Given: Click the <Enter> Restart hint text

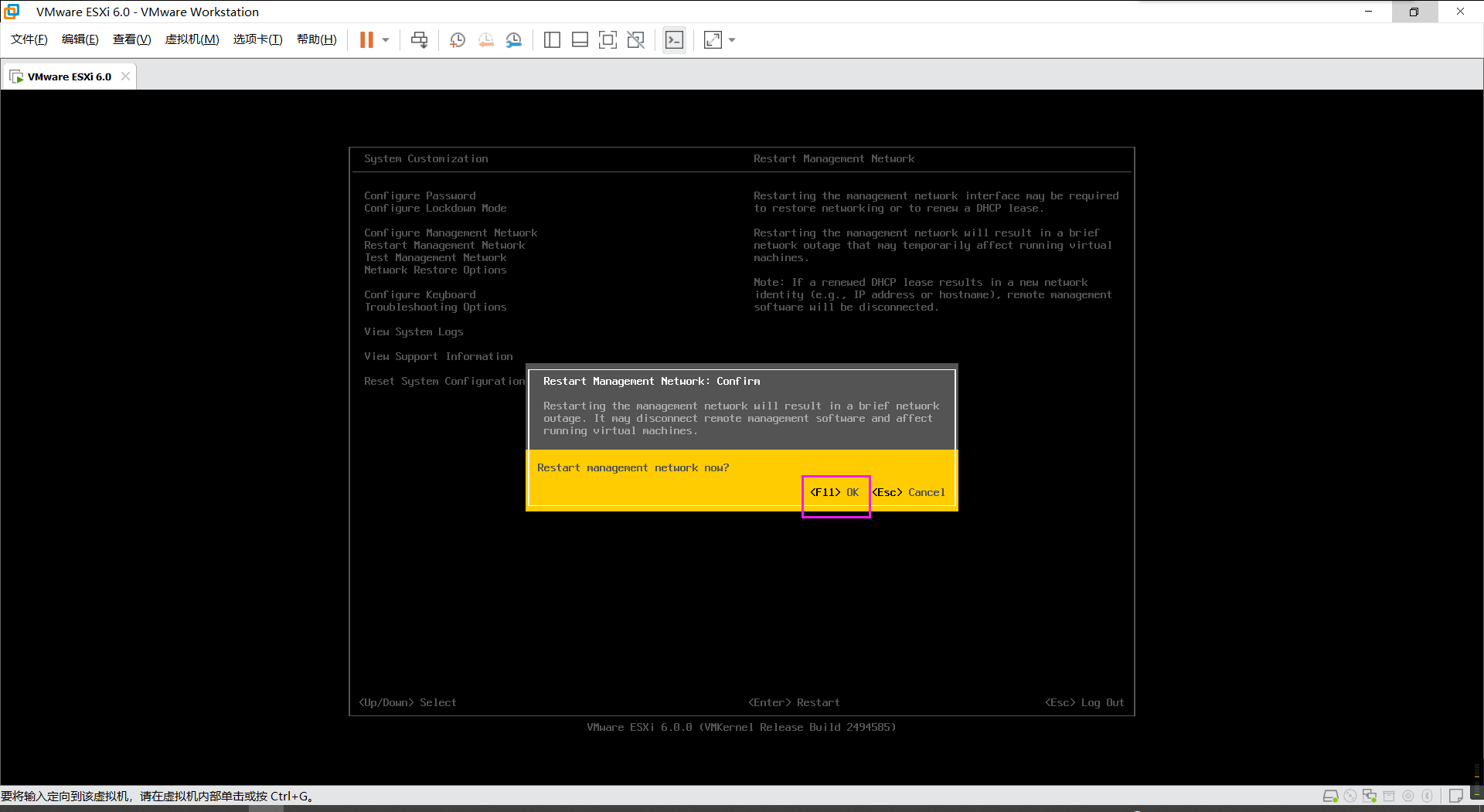Looking at the screenshot, I should tap(795, 702).
